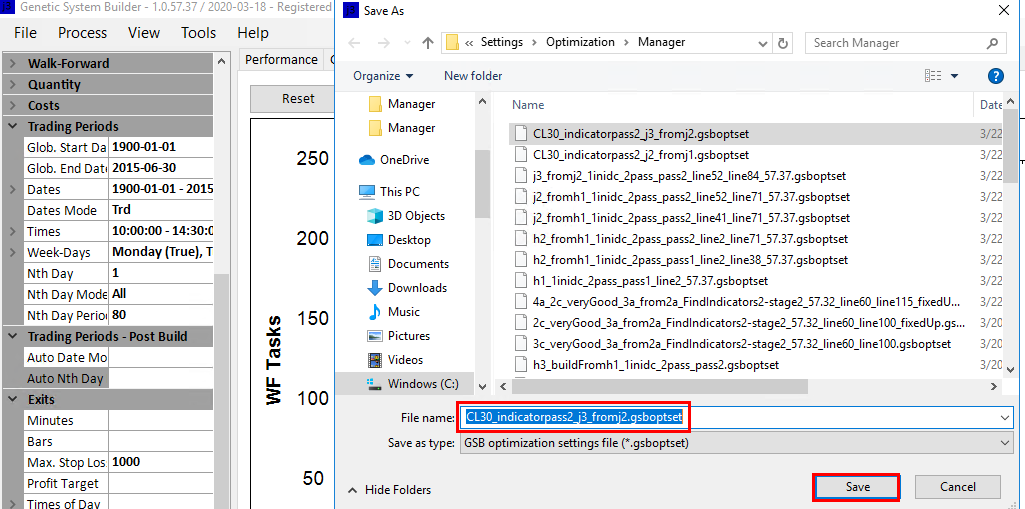
Task: Click the Up one level arrow icon
Action: coord(428,43)
